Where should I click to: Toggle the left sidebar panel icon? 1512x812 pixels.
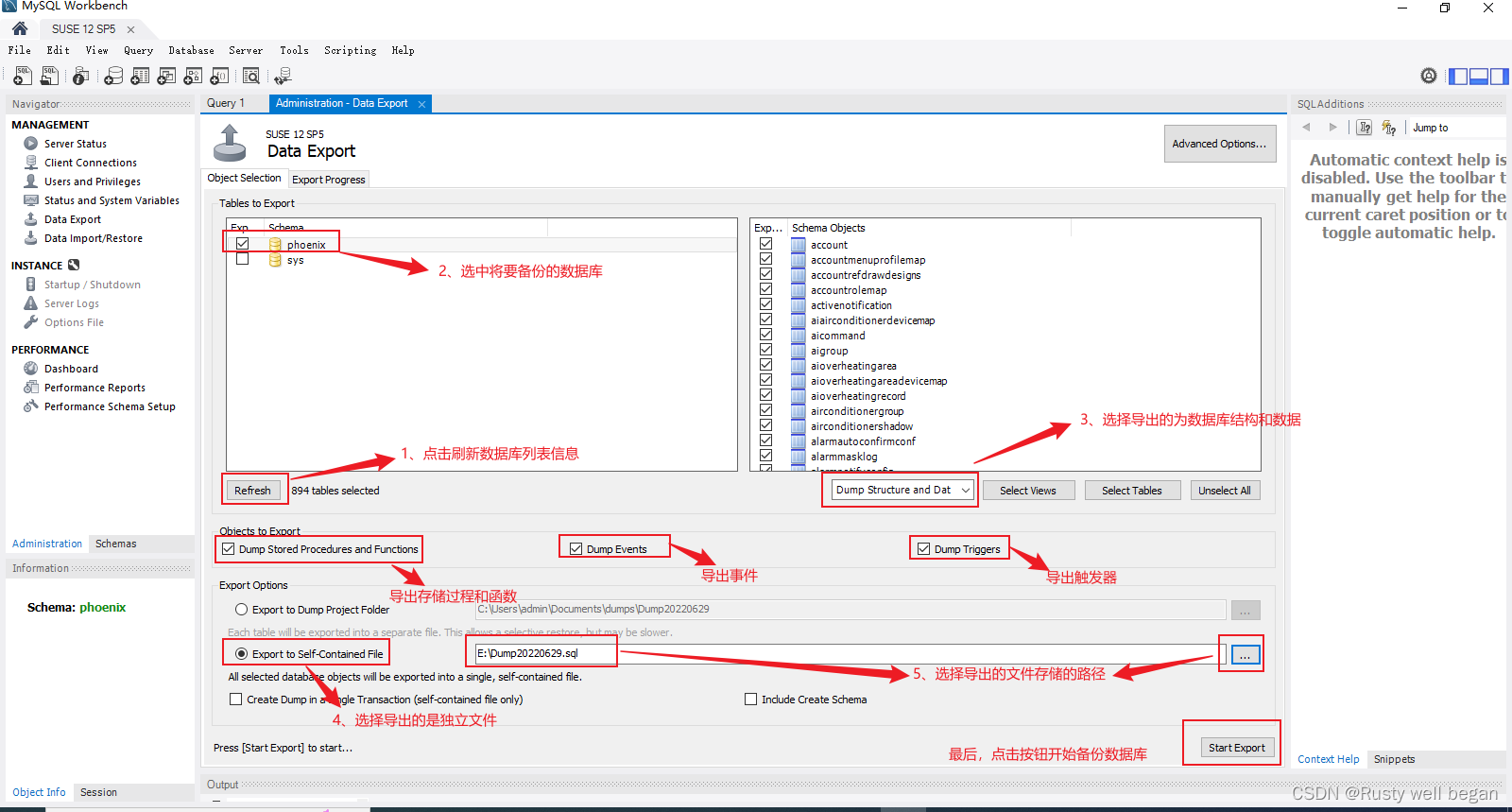click(x=1458, y=77)
